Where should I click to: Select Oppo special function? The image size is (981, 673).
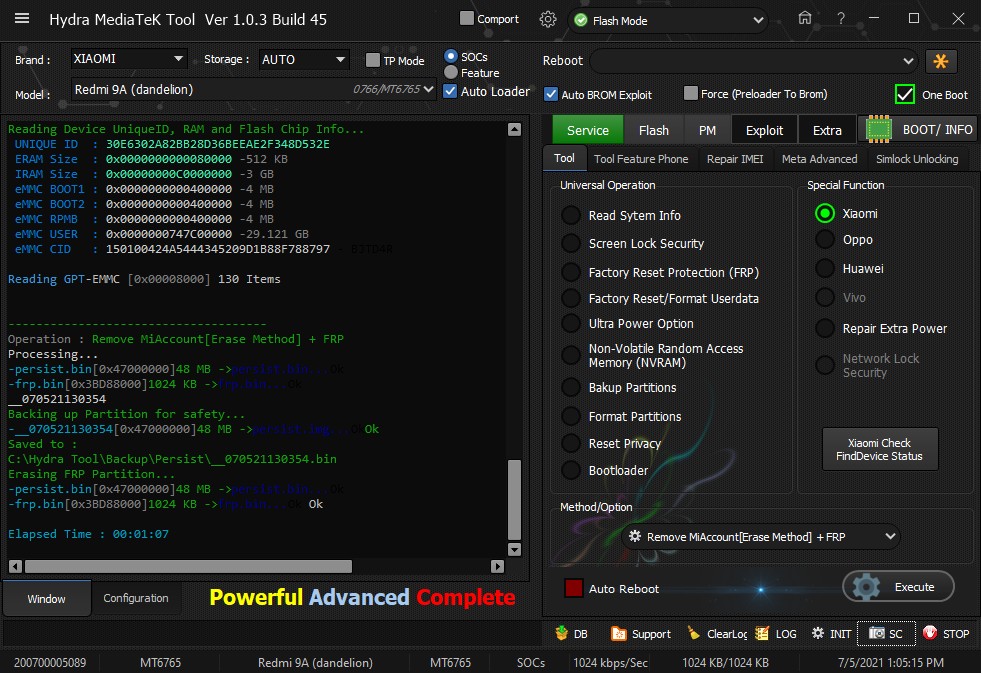click(825, 240)
